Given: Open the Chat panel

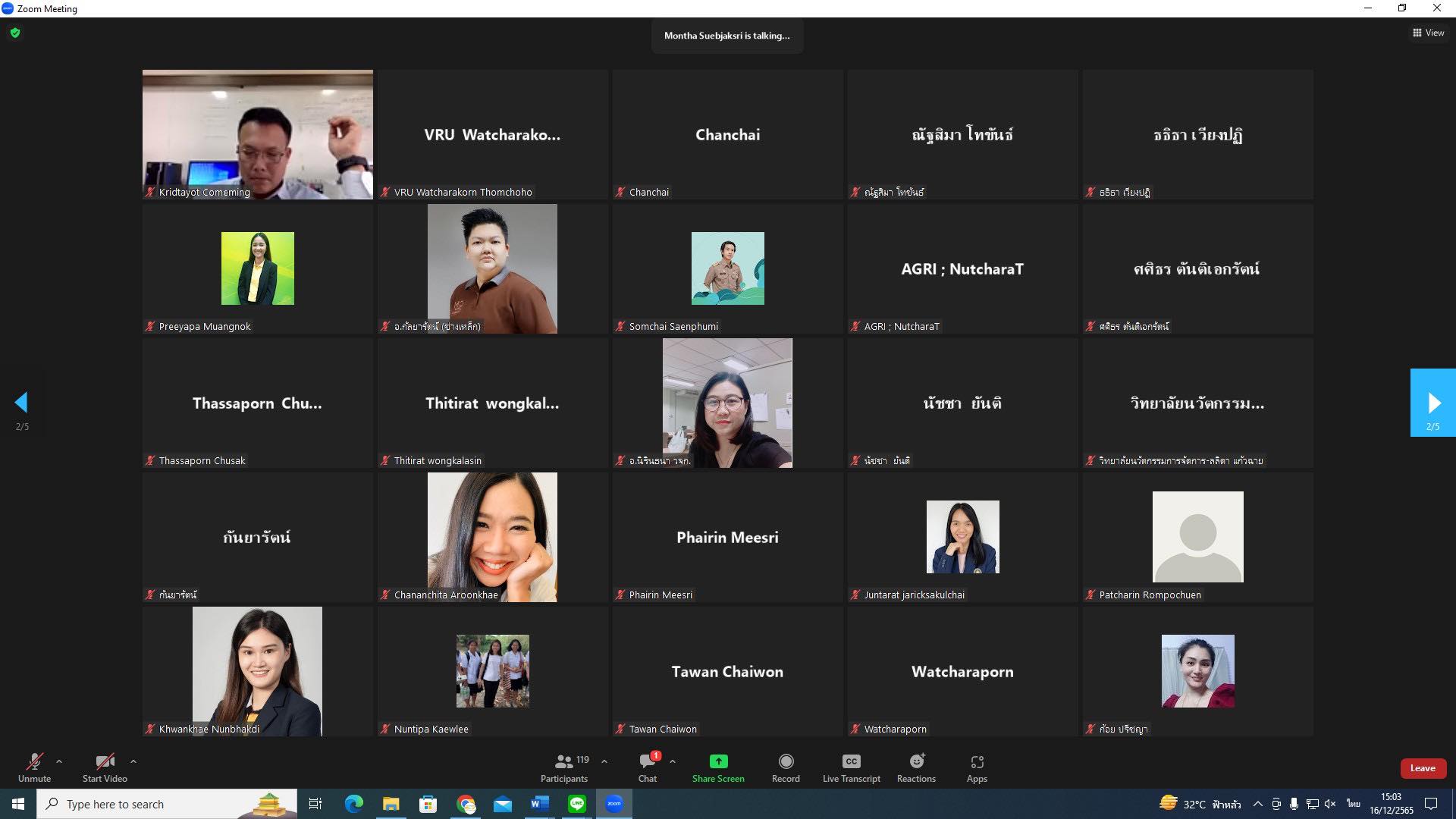Looking at the screenshot, I should coord(648,767).
